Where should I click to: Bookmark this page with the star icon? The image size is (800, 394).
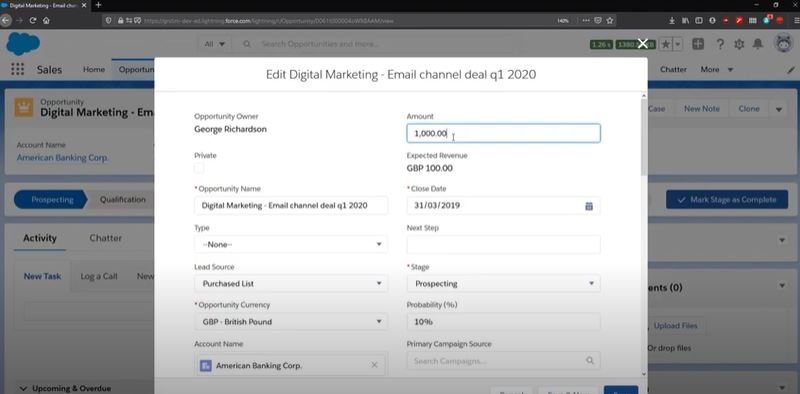(609, 21)
